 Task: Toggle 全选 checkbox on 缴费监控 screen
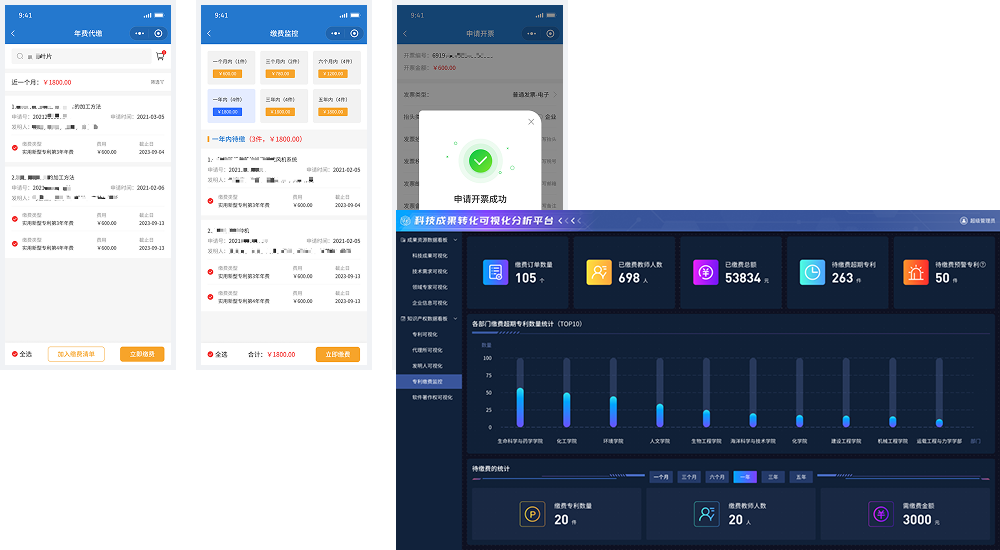point(210,354)
